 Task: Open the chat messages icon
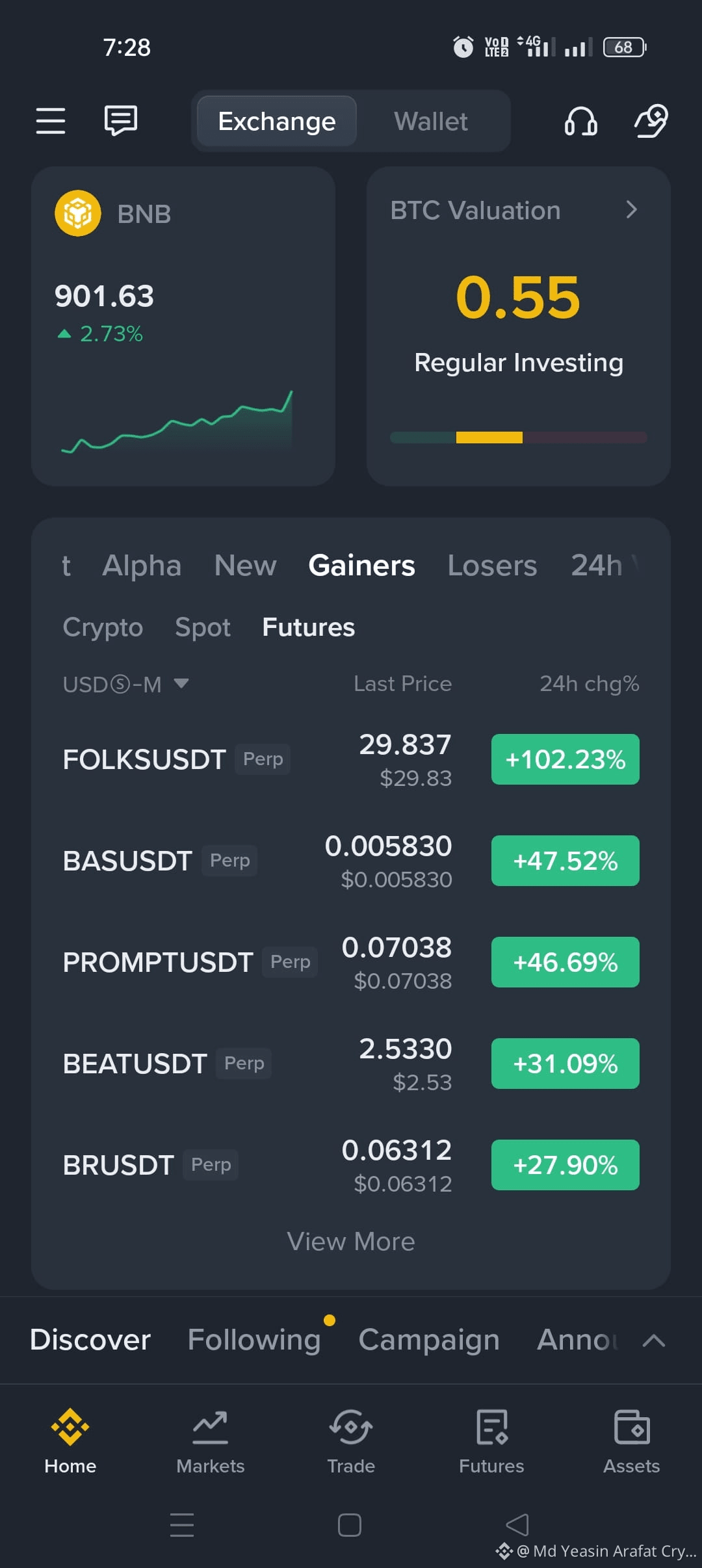[121, 121]
